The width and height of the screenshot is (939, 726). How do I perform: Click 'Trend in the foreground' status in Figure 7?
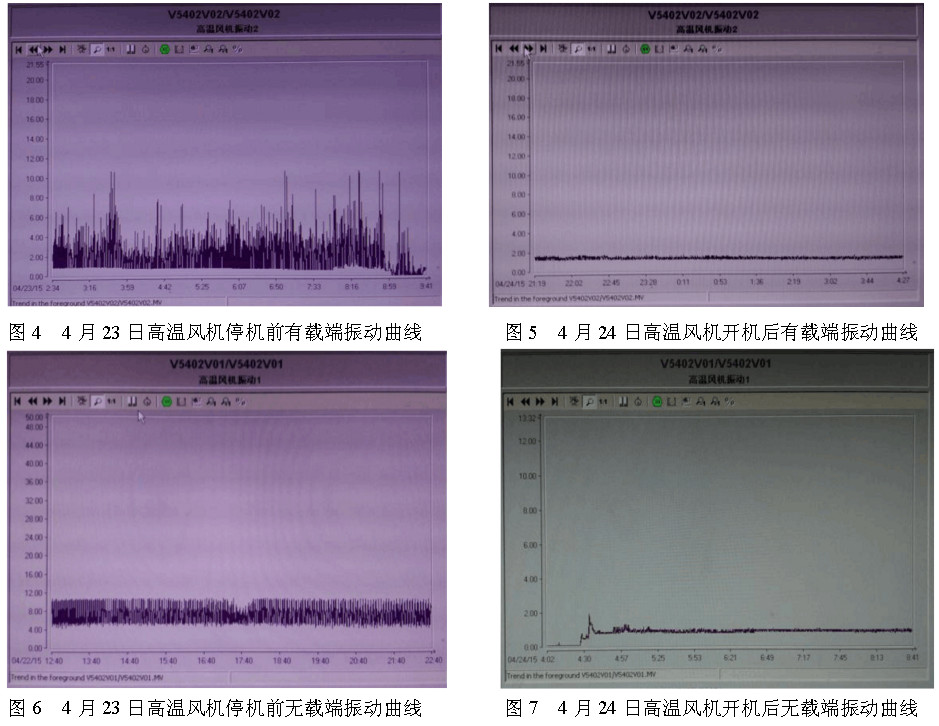click(581, 675)
